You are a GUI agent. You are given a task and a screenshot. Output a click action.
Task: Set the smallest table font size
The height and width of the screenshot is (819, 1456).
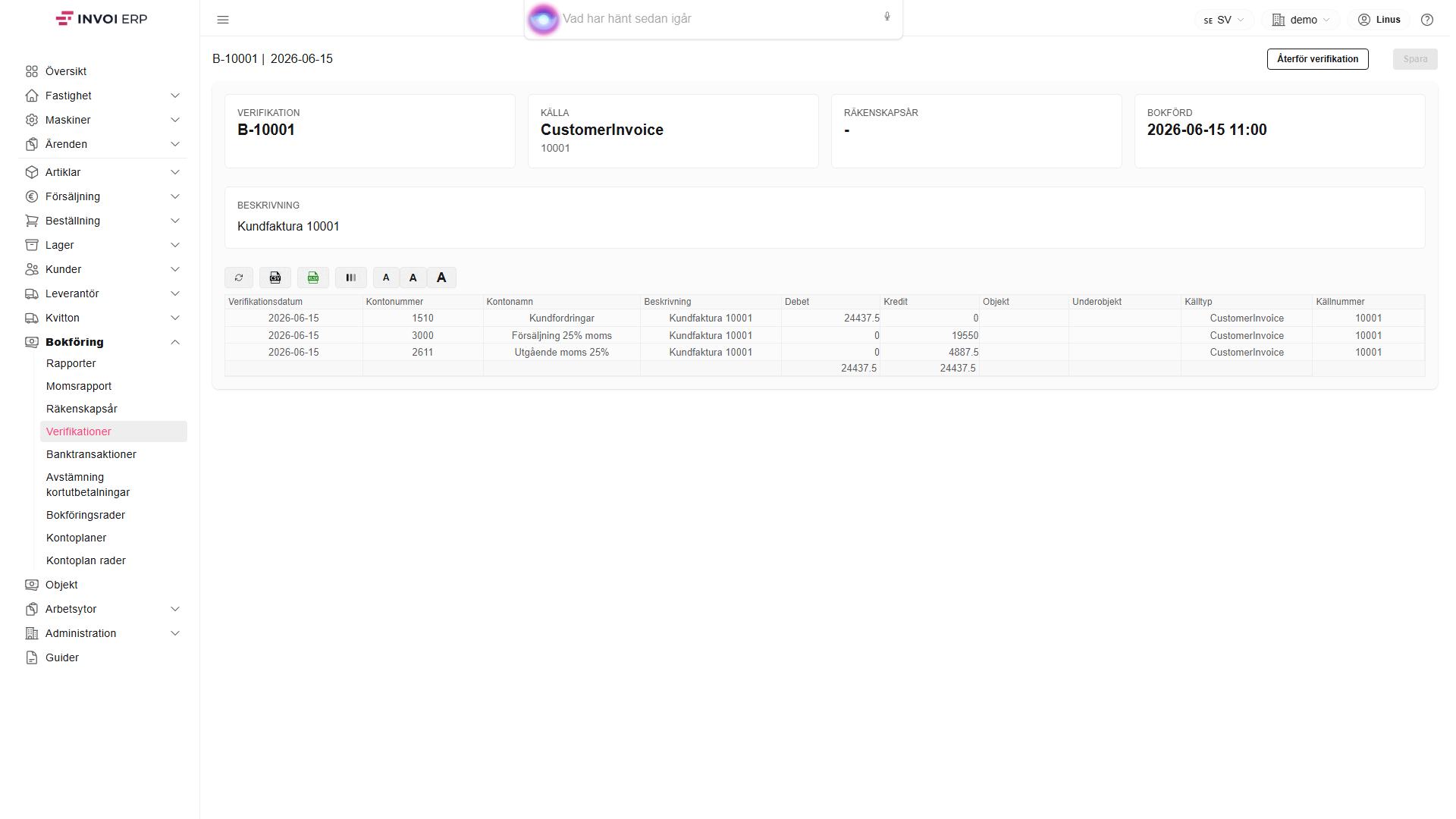[386, 278]
